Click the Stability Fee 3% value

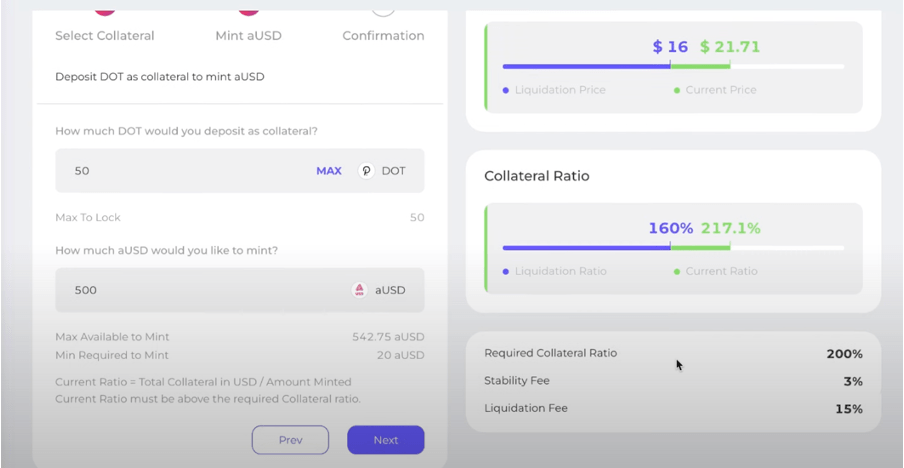click(x=853, y=381)
